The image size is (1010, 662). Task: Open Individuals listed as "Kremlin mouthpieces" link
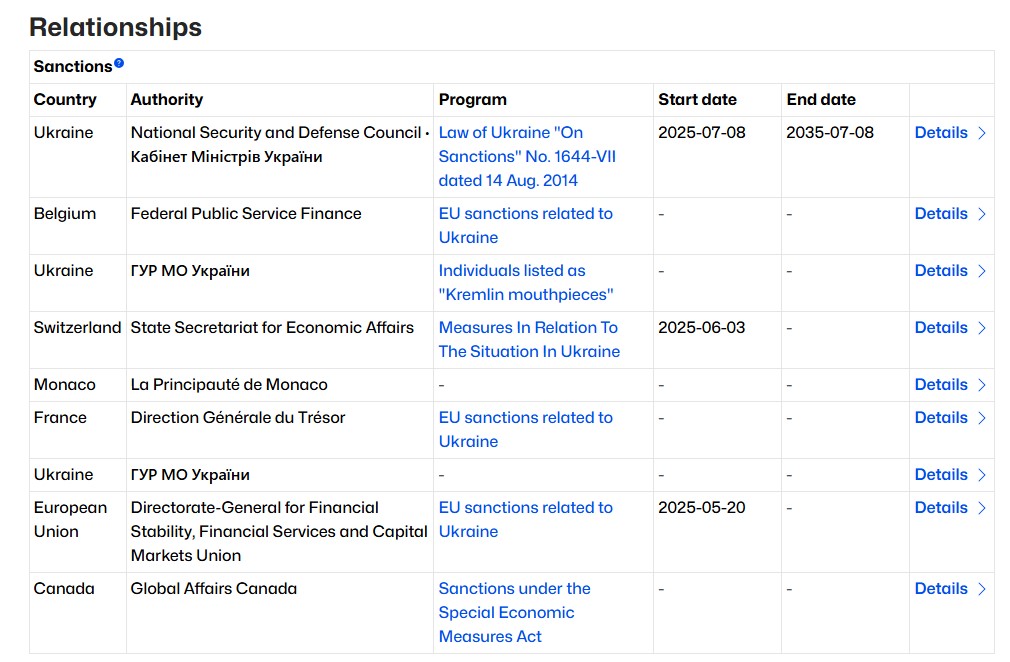[526, 283]
